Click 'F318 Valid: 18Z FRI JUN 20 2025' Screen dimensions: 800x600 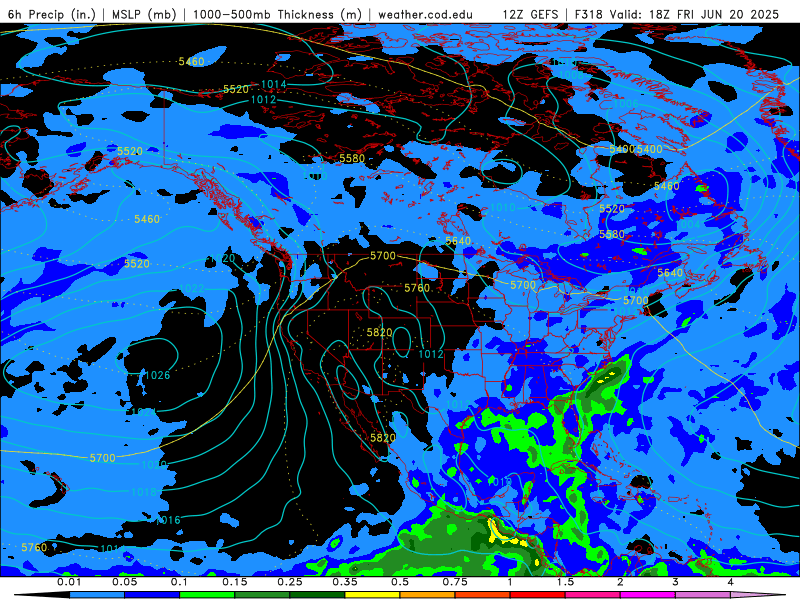[x=677, y=14]
